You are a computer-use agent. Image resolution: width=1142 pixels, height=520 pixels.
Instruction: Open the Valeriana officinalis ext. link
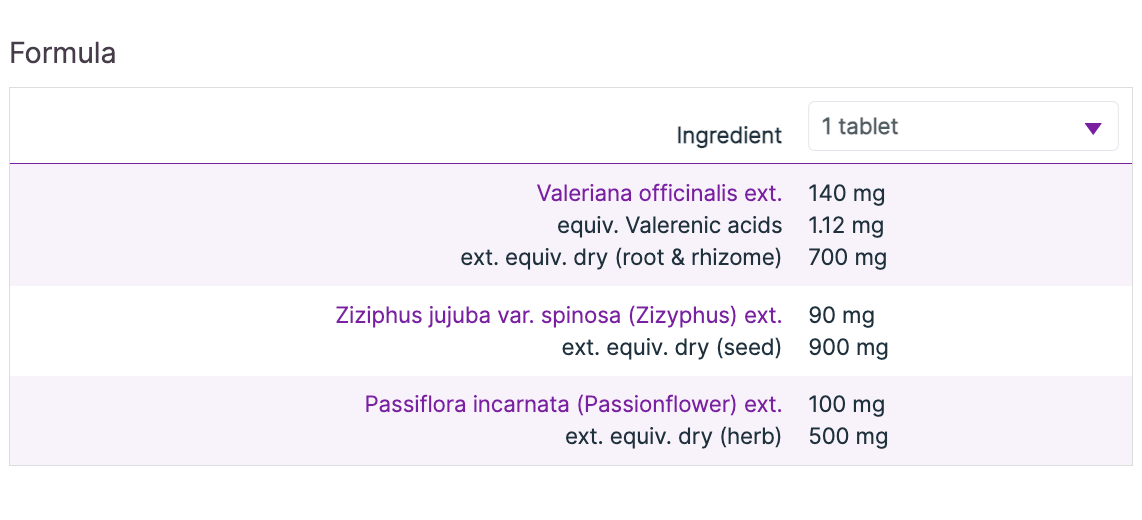[659, 193]
